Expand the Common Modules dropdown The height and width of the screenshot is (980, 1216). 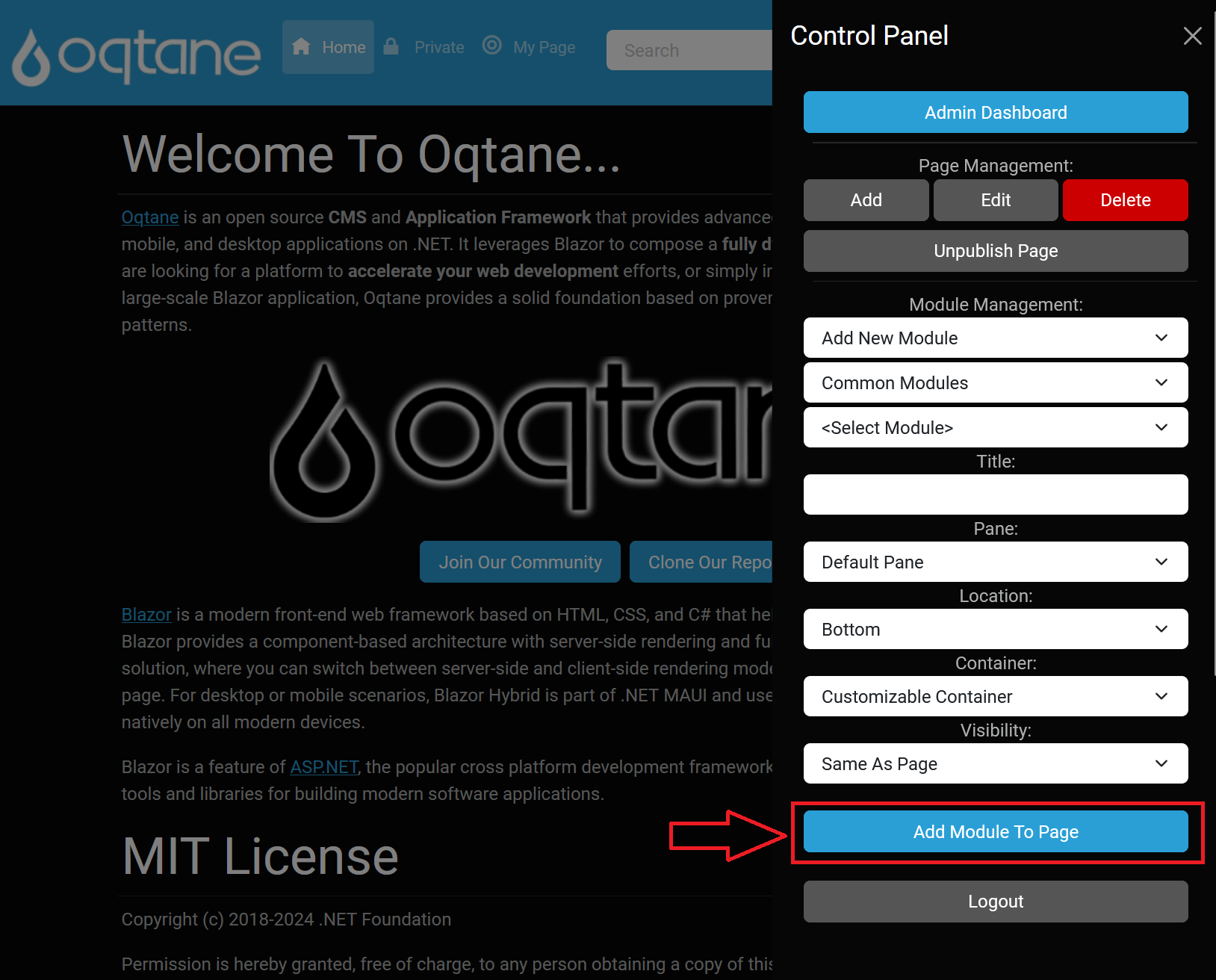click(x=996, y=382)
